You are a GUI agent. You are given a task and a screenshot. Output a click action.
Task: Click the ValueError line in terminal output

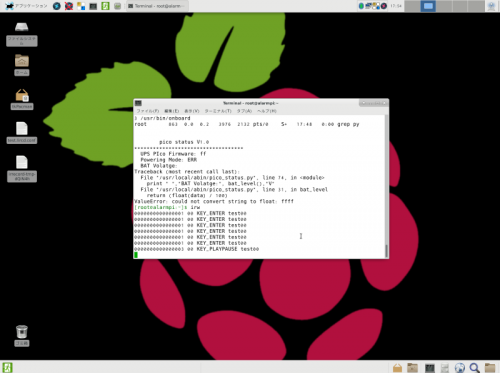point(214,201)
